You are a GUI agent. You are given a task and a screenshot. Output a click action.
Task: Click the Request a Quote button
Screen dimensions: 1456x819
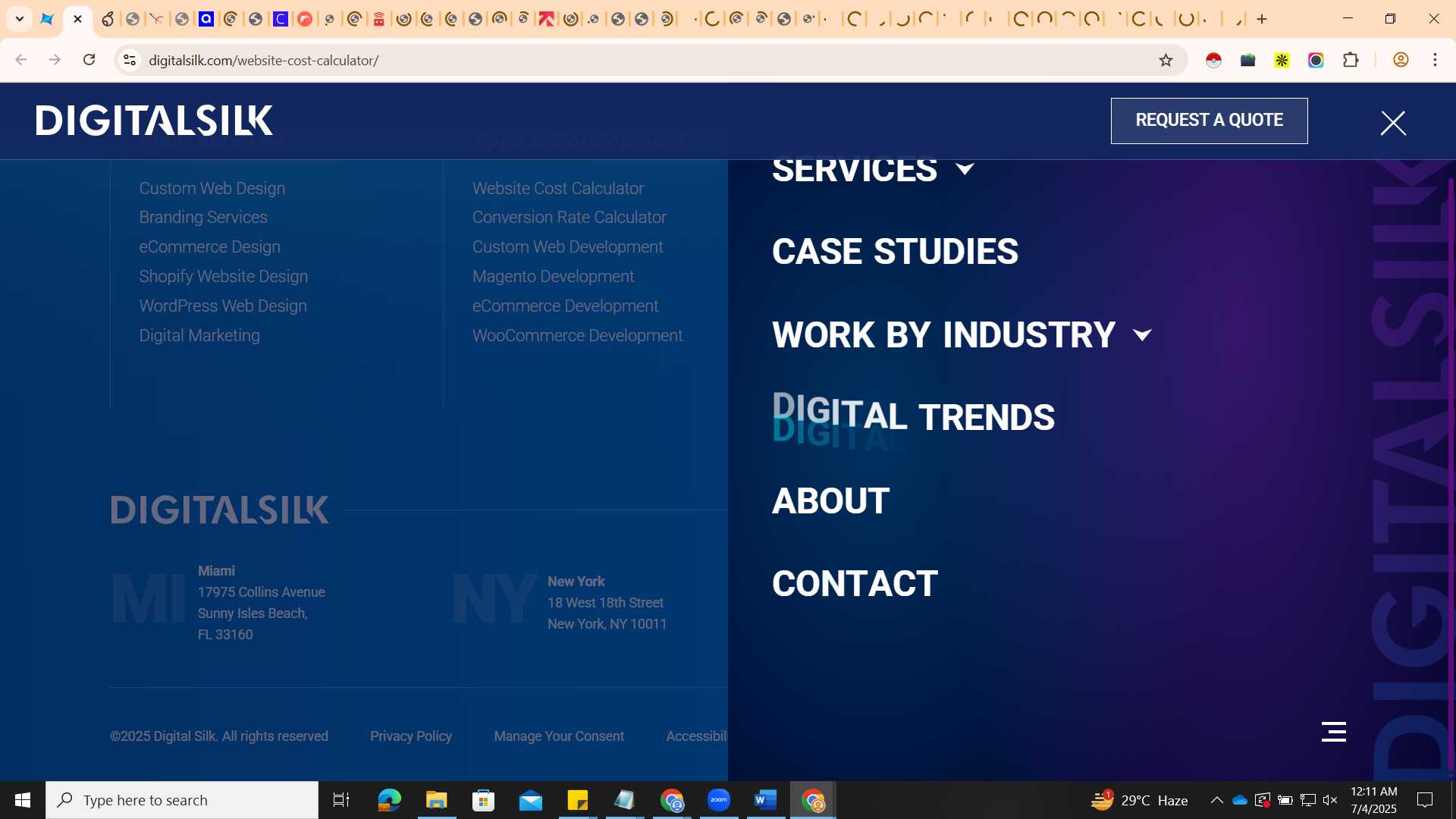[1209, 121]
